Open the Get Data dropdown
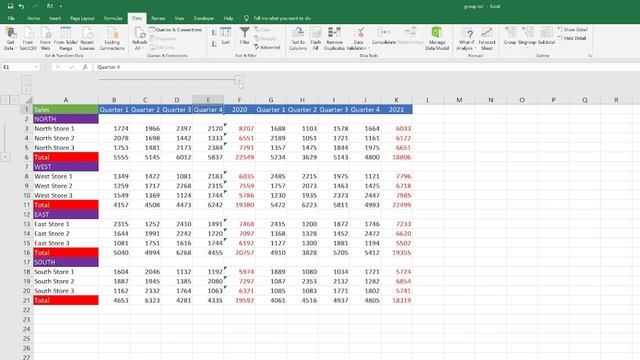The width and height of the screenshot is (640, 360). [x=10, y=39]
